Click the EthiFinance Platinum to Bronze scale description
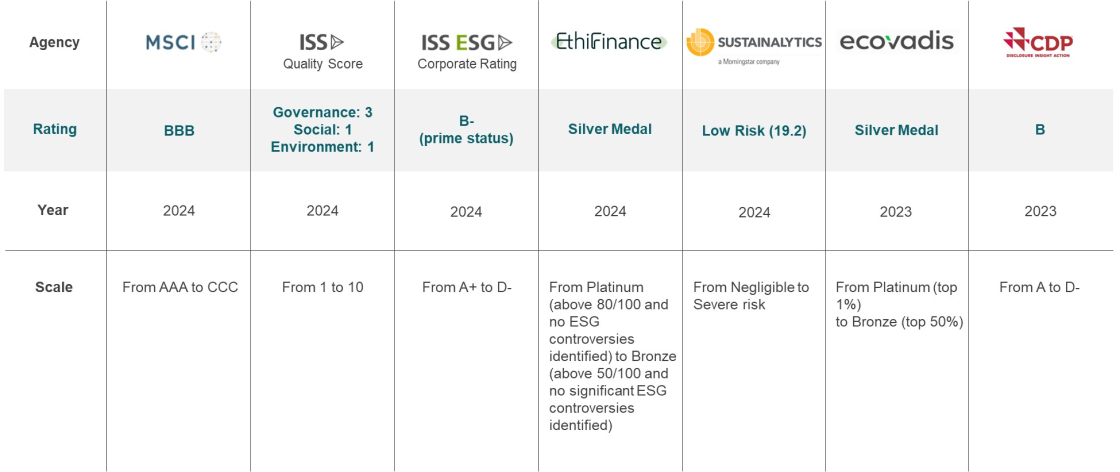The image size is (1120, 472). click(x=612, y=356)
